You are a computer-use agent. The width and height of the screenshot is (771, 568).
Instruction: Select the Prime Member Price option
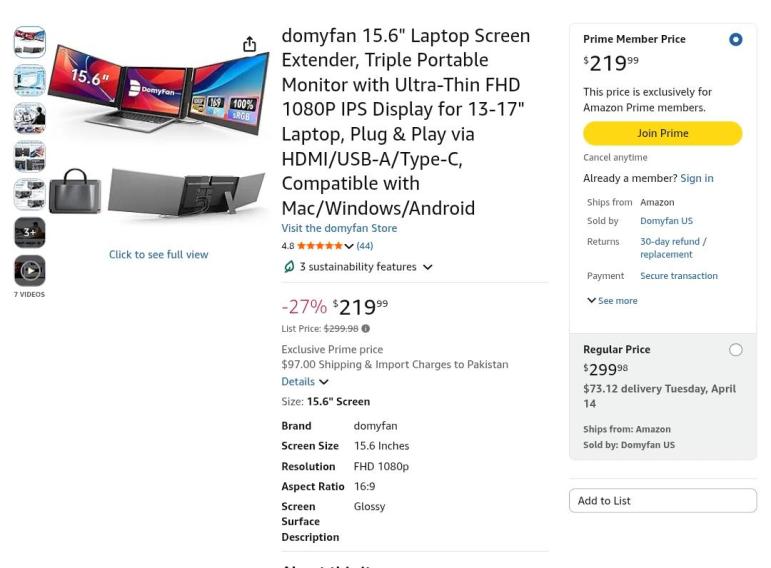tap(736, 40)
